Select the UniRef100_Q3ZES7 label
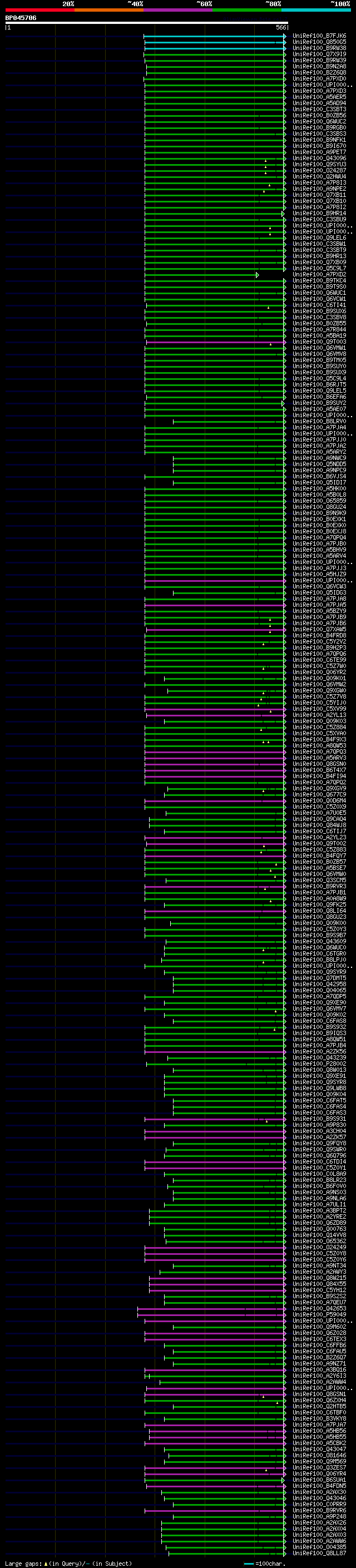Screen dimensions: 356x1568 pos(319,1467)
